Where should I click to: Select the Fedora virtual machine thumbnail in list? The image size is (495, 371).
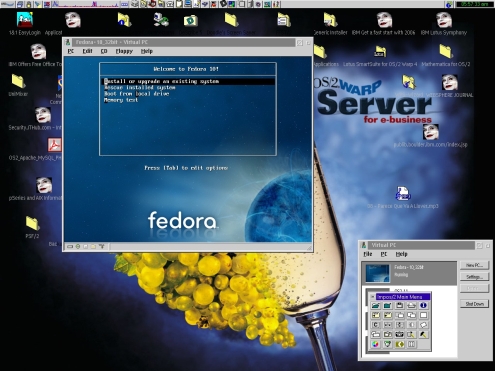click(x=377, y=273)
